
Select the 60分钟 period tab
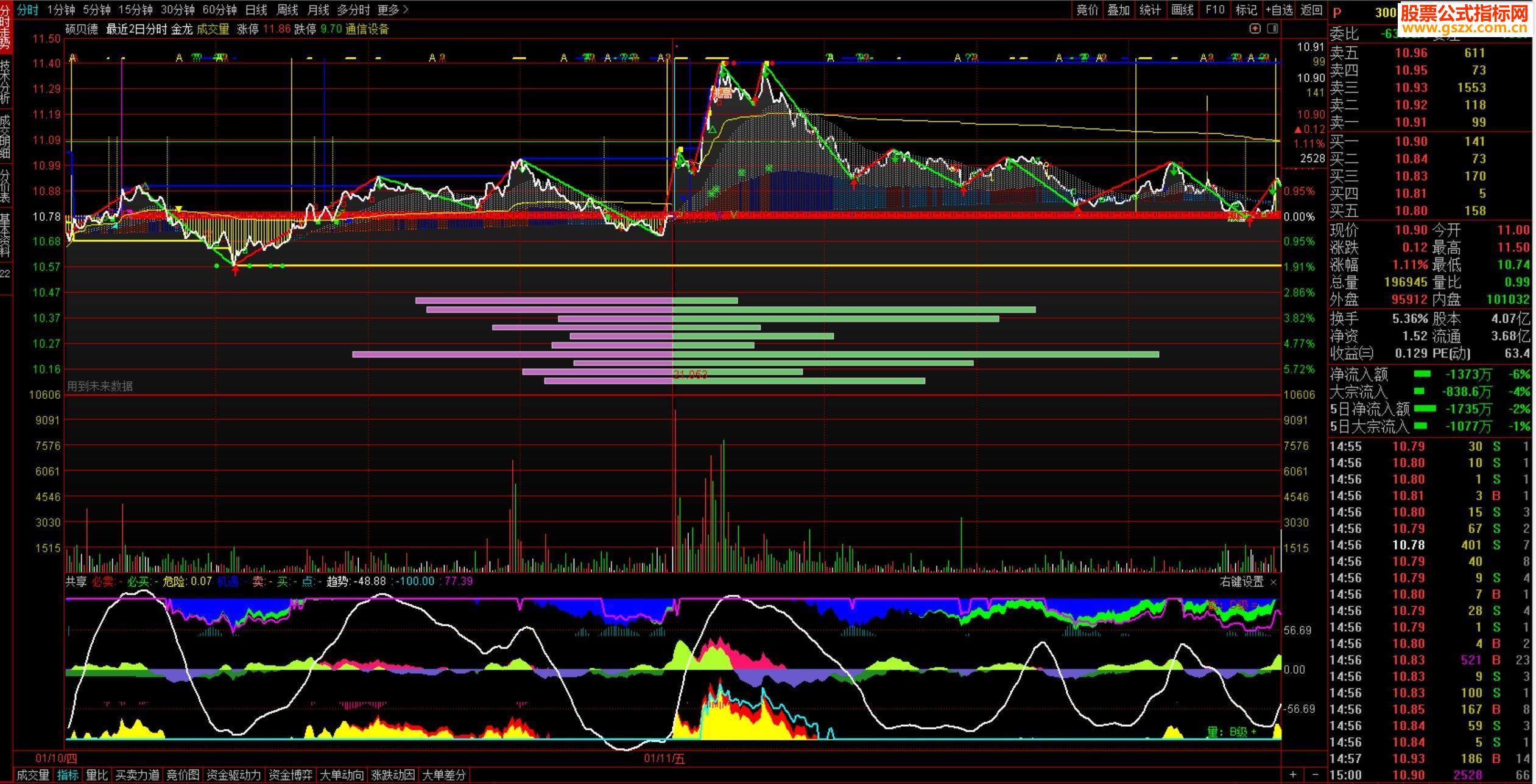220,10
